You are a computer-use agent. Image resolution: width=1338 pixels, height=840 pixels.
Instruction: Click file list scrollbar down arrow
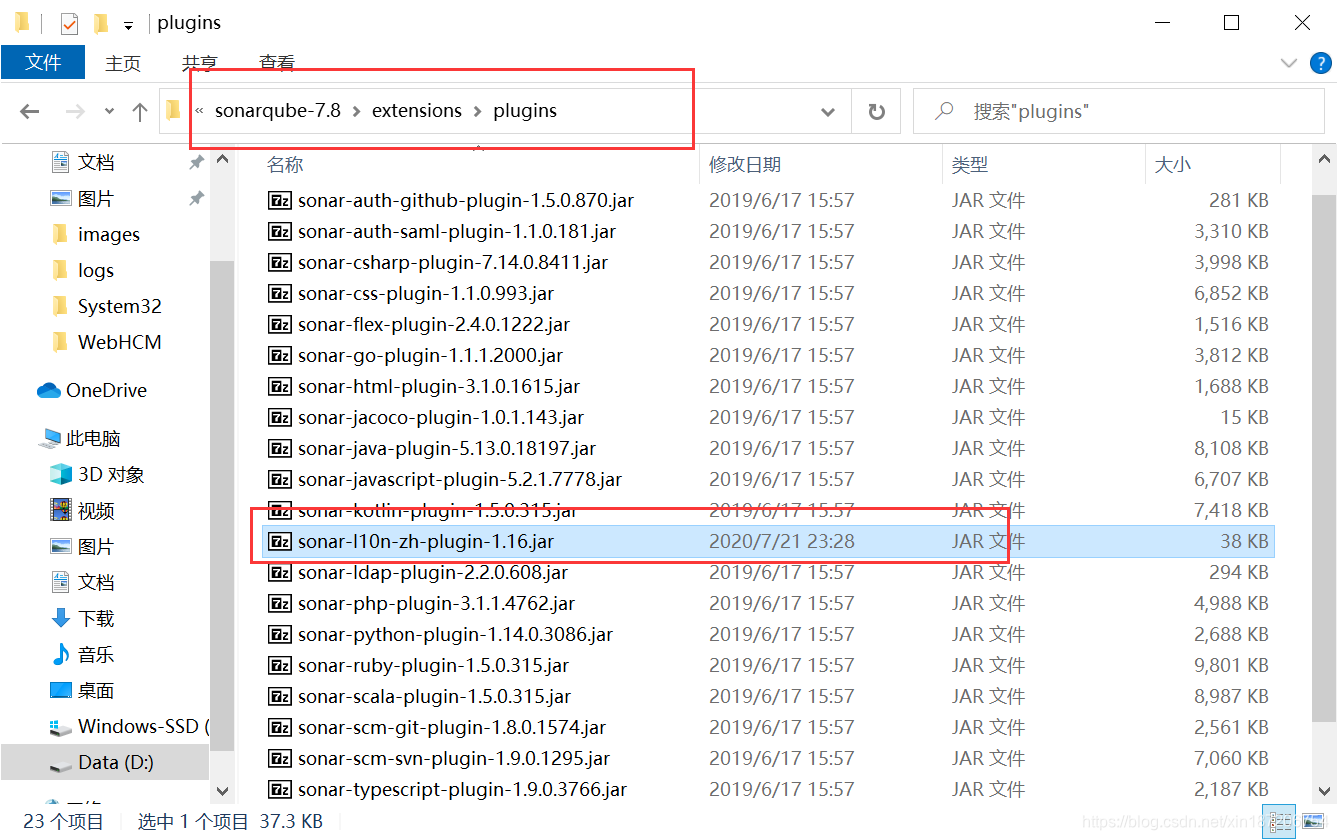tap(1325, 790)
